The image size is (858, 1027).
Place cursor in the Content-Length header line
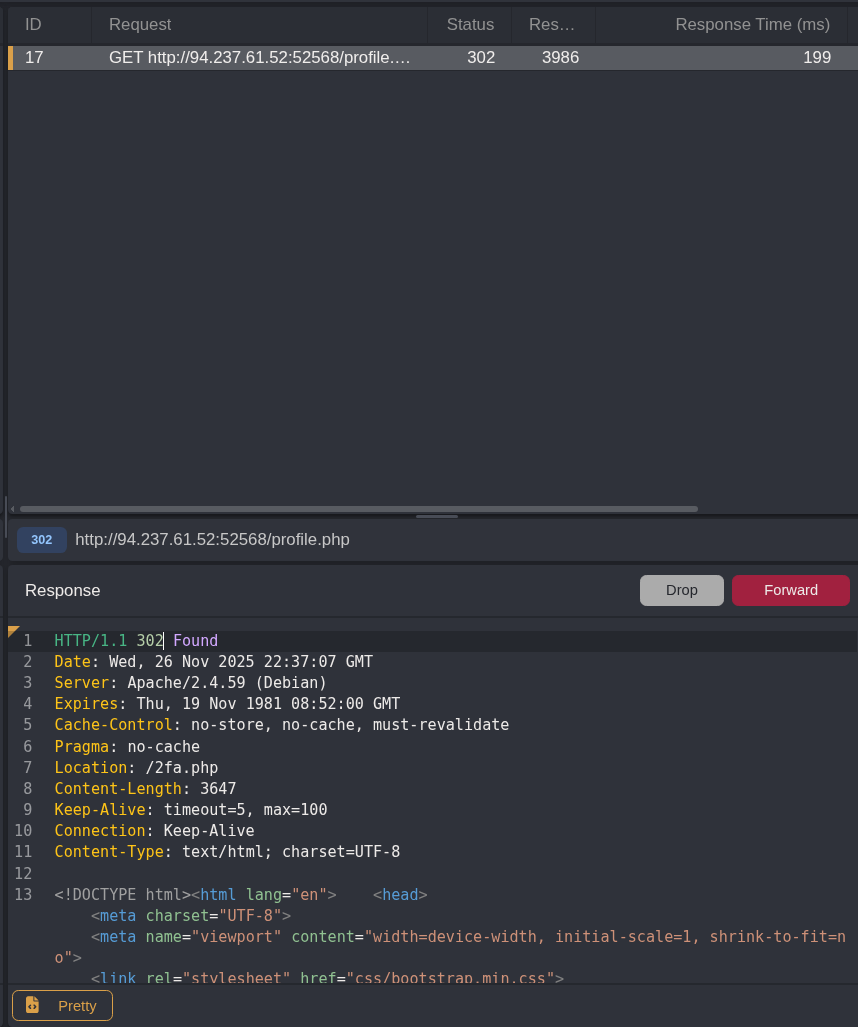(x=145, y=789)
